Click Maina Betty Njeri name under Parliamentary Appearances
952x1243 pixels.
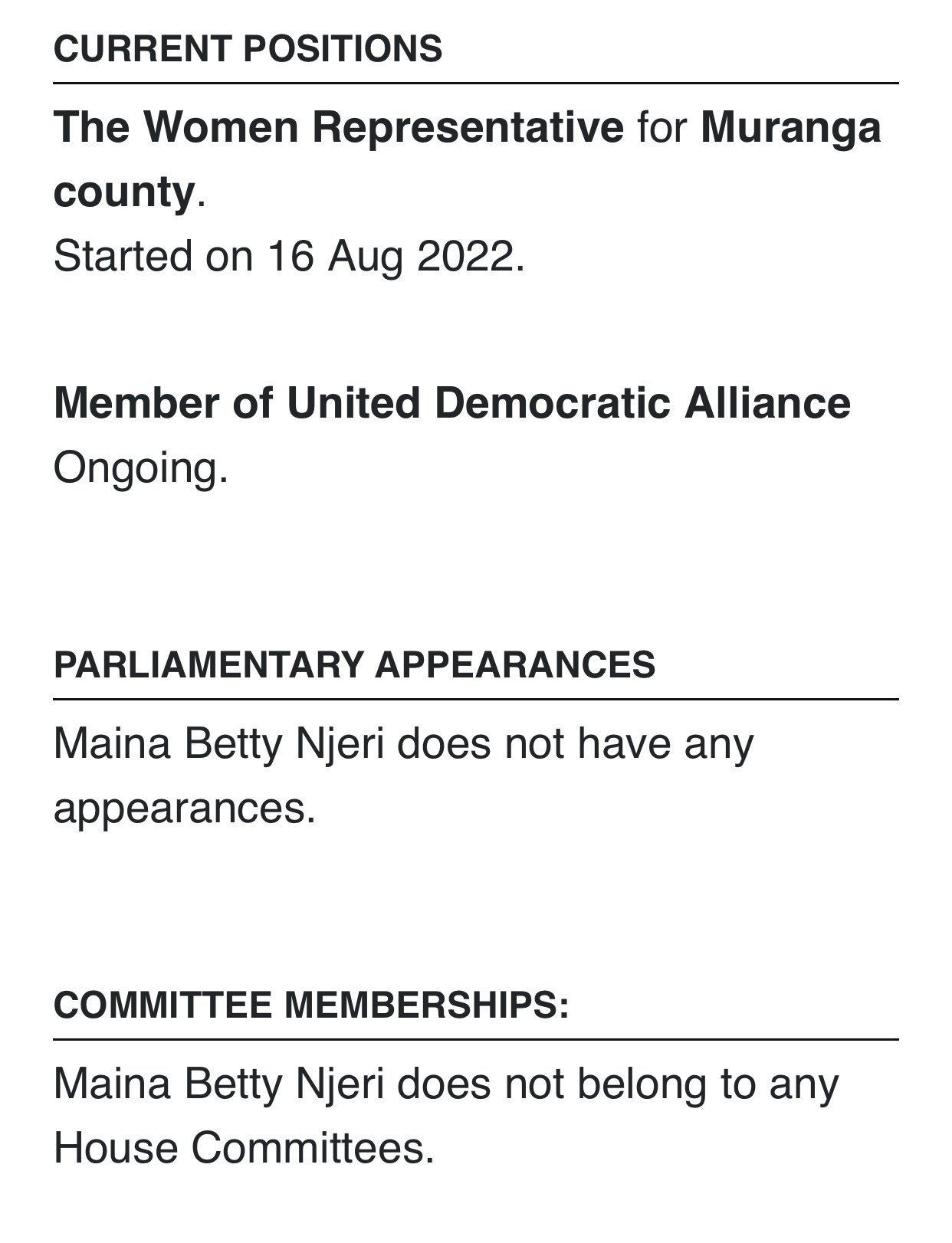point(218,743)
